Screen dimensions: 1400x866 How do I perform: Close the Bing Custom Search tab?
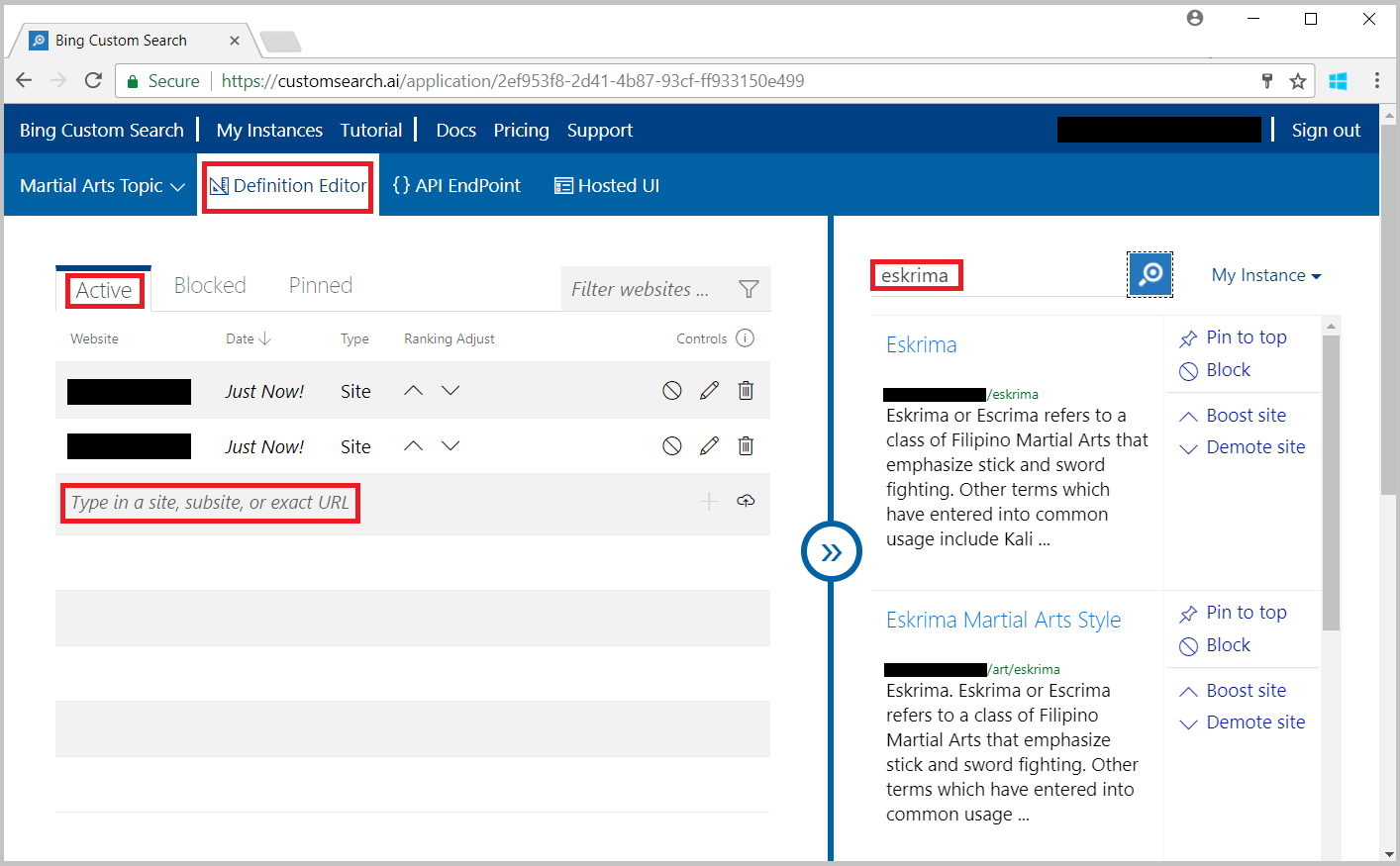click(235, 41)
